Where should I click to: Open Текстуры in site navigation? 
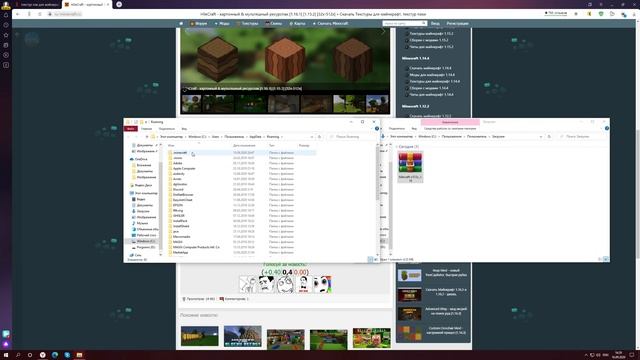pyautogui.click(x=247, y=24)
